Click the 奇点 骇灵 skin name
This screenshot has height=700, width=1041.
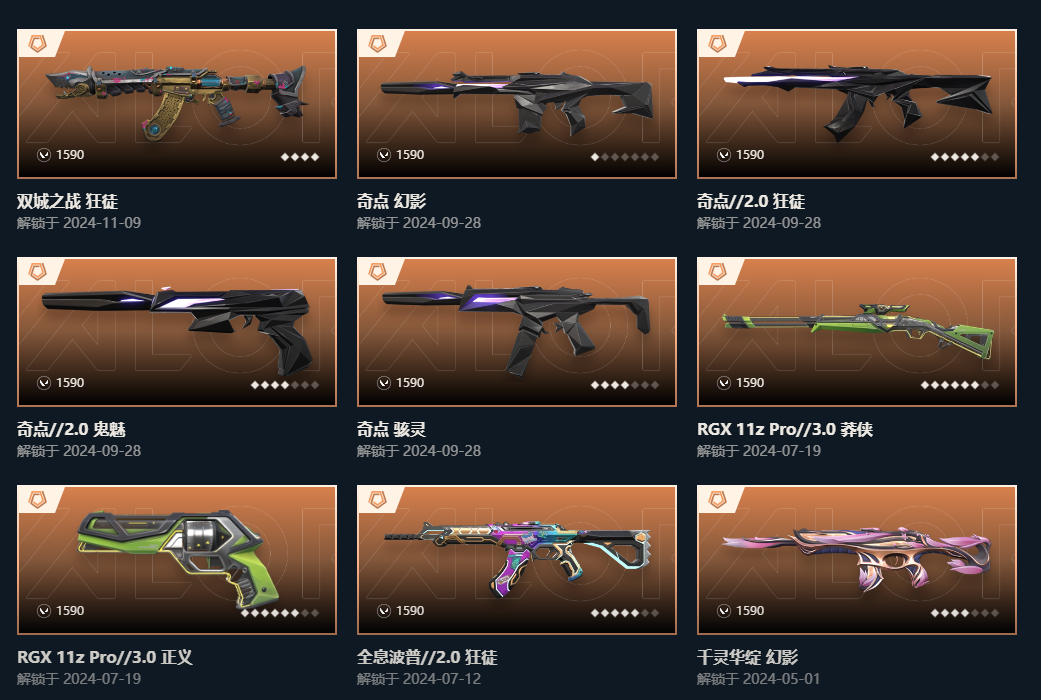click(x=391, y=429)
